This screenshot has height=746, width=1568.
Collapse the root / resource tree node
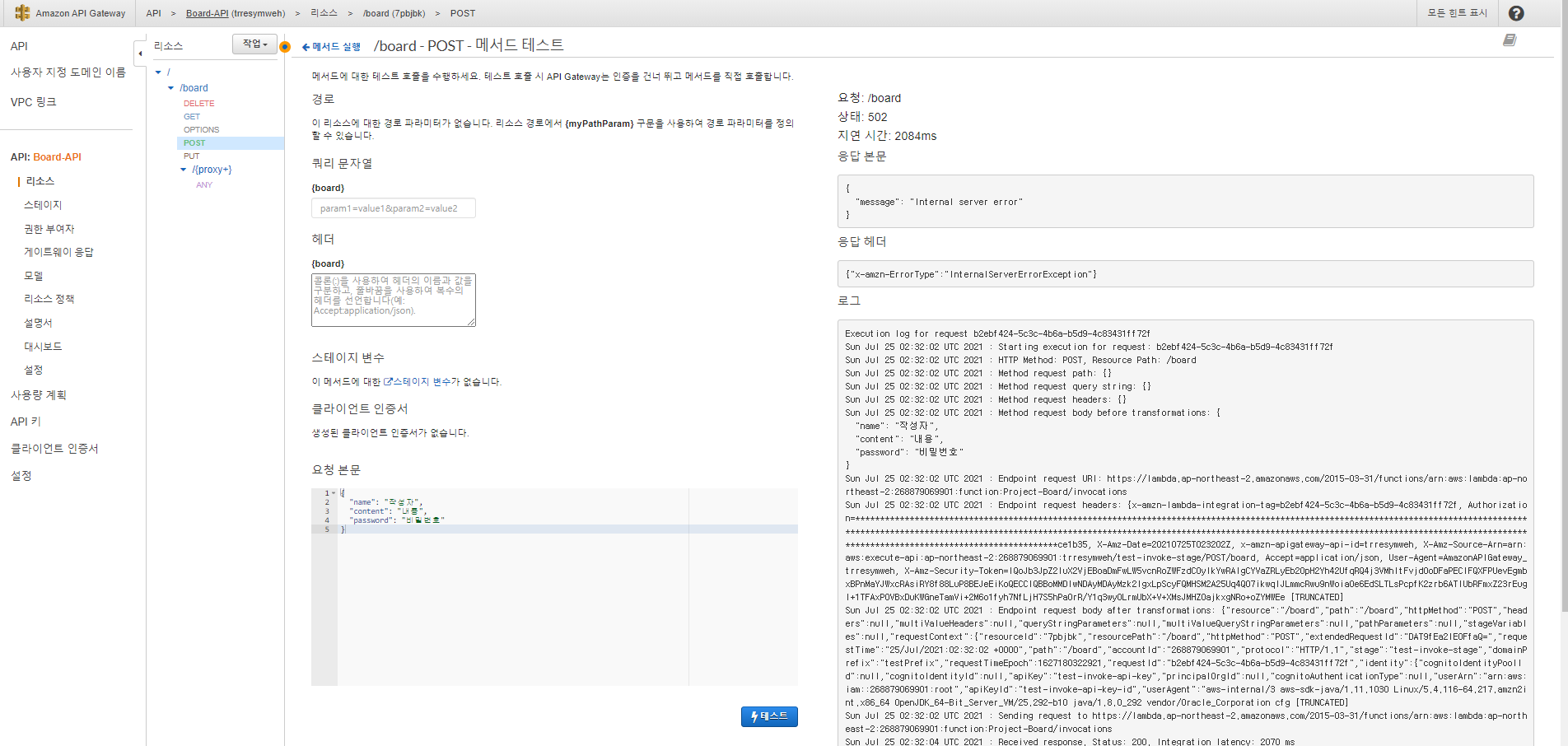[158, 72]
